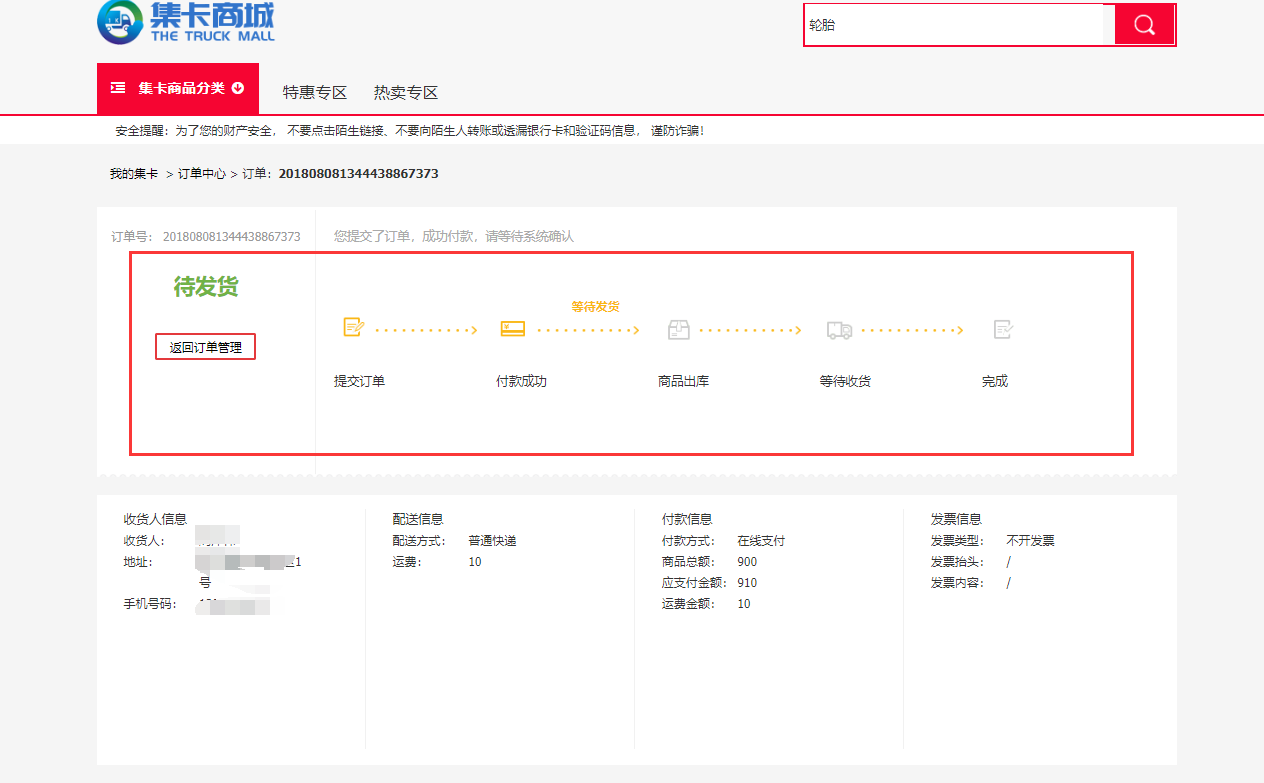Image resolution: width=1264 pixels, height=783 pixels.
Task: Click the goods outbound box icon
Action: [679, 329]
